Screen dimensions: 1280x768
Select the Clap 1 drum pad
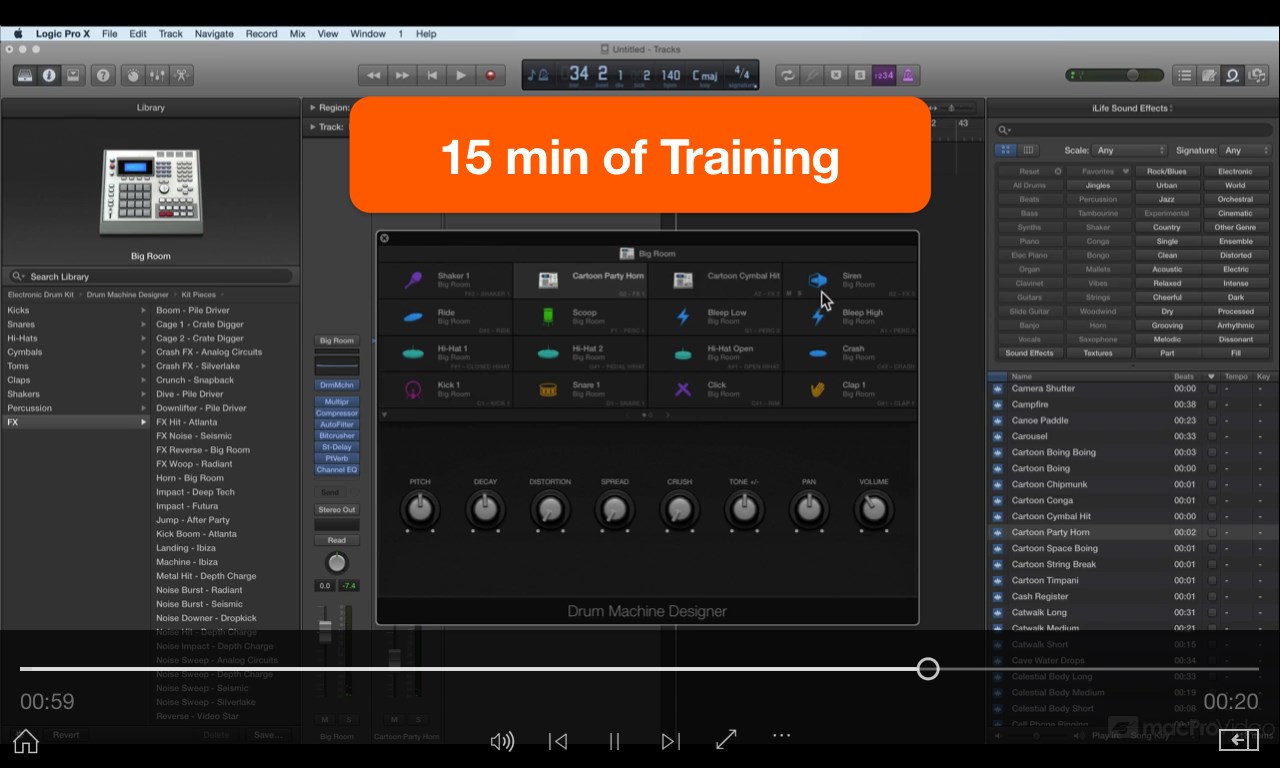pyautogui.click(x=851, y=389)
